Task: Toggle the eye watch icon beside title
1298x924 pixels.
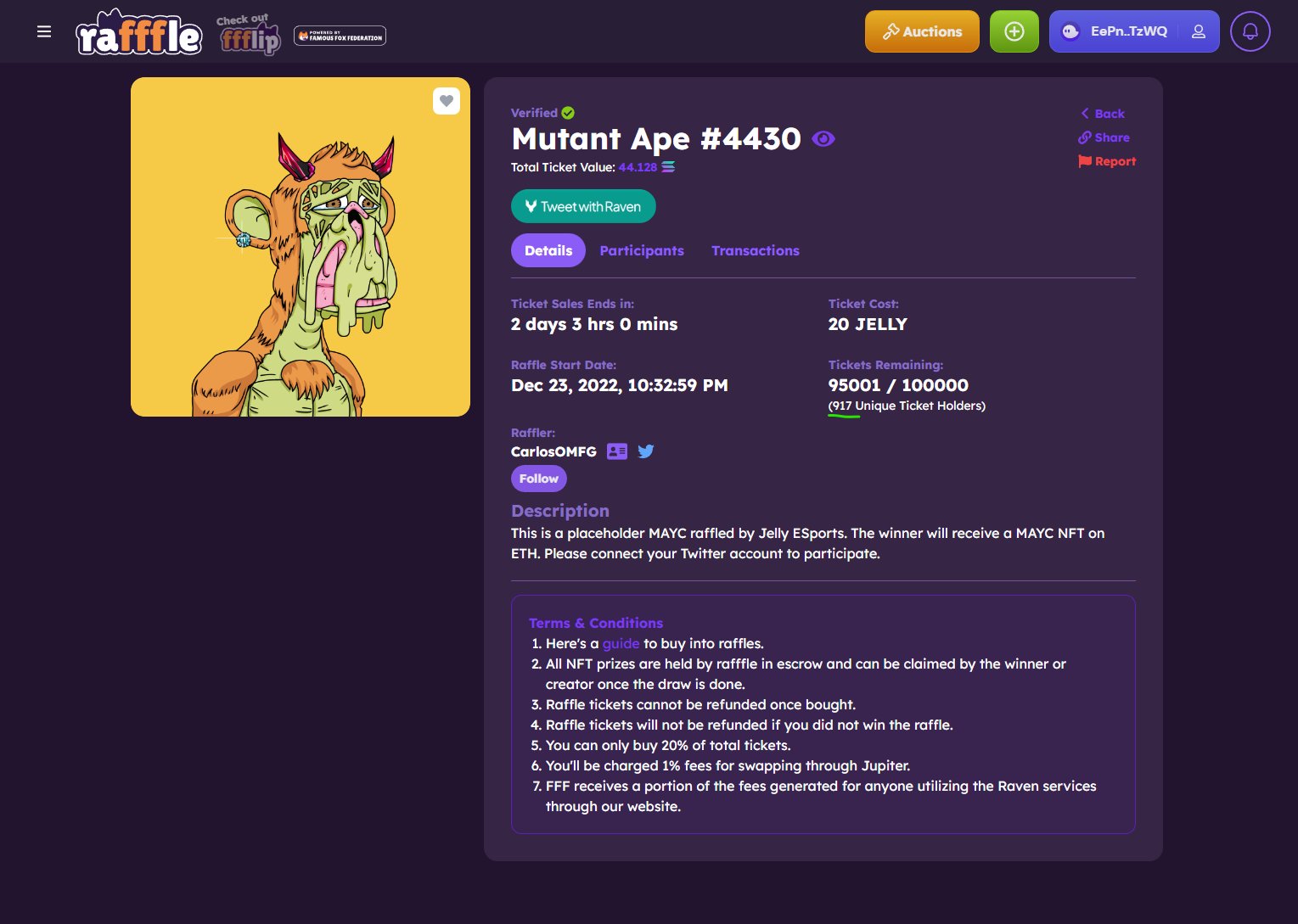Action: point(823,138)
